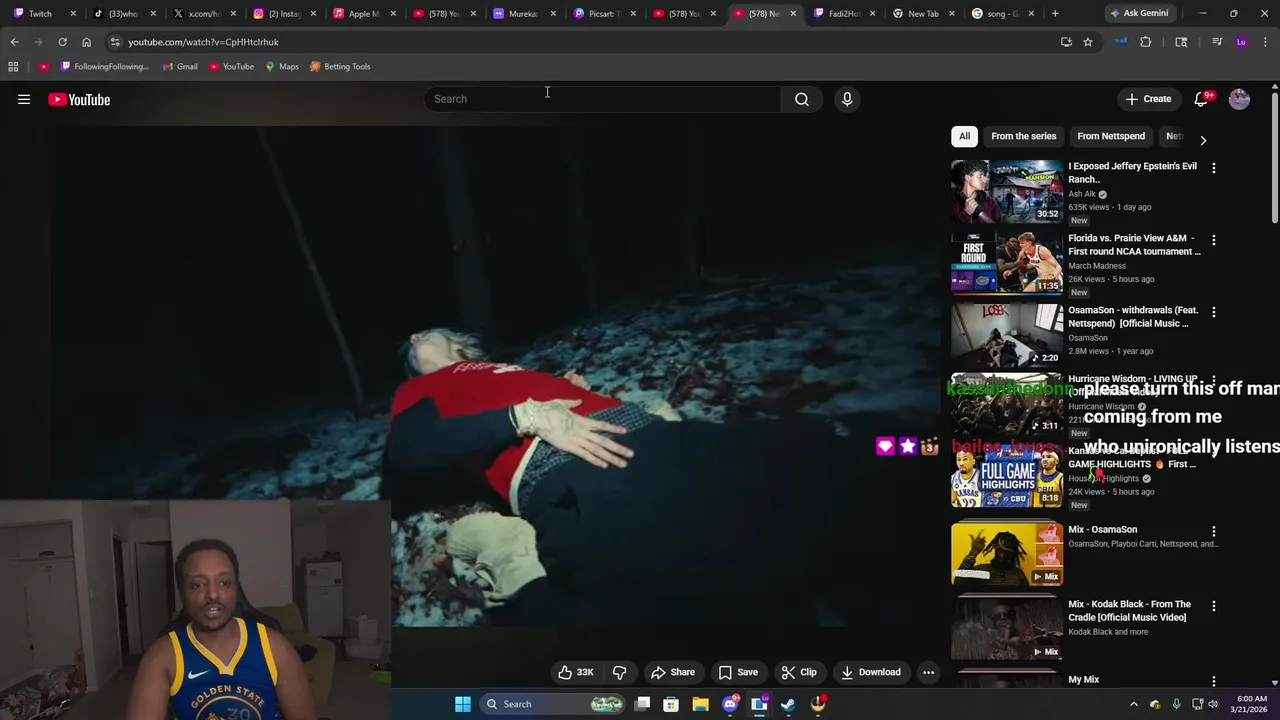The height and width of the screenshot is (720, 1280).
Task: Open the Chrome extensions puzzle icon
Action: (1146, 42)
